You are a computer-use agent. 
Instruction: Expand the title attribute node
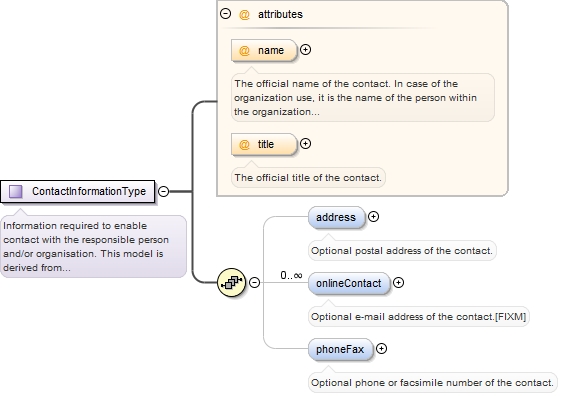(x=306, y=144)
